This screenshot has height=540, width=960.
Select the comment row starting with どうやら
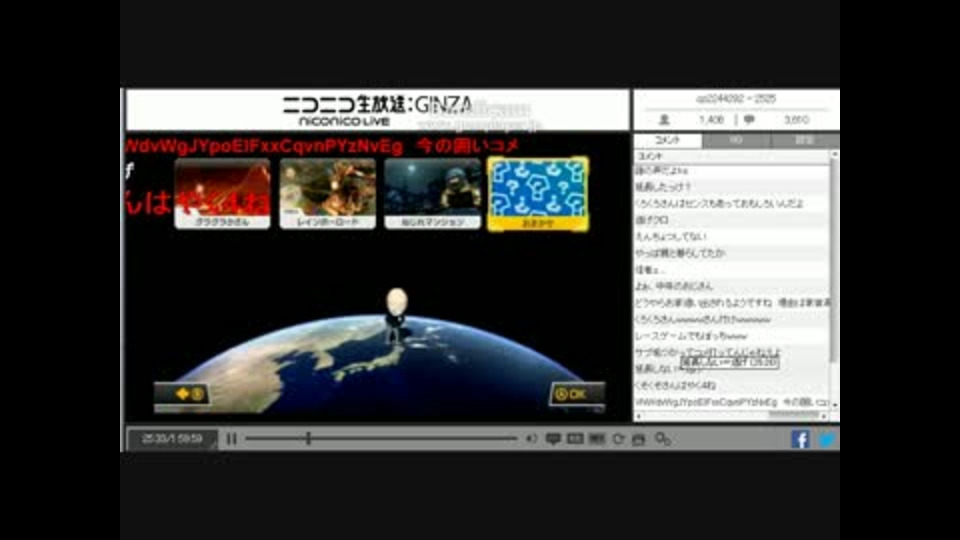[731, 302]
